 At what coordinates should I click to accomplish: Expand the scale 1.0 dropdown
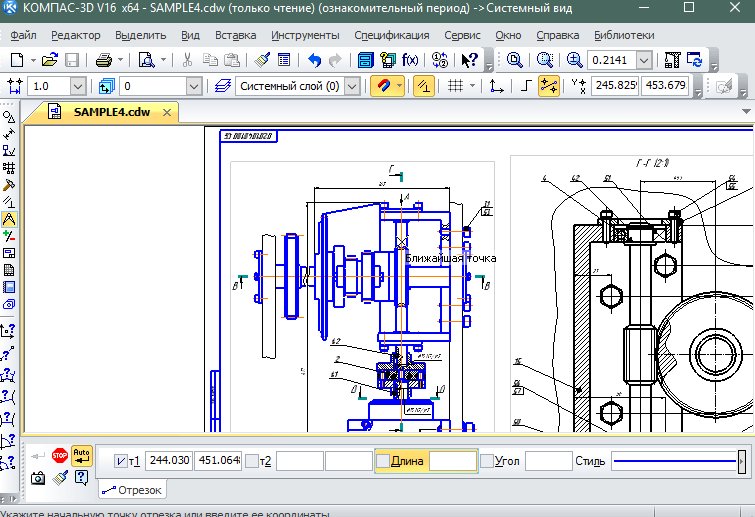coord(78,86)
